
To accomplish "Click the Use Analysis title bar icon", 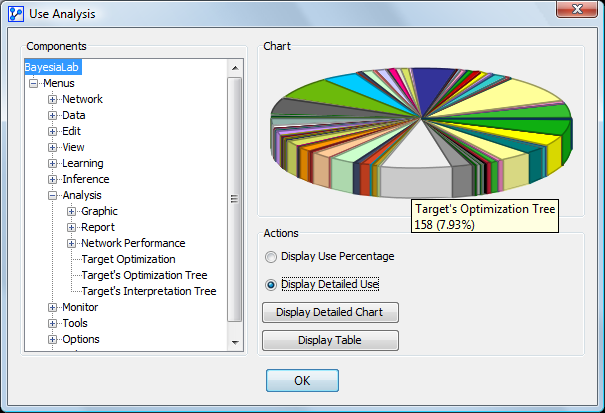I will pyautogui.click(x=16, y=12).
